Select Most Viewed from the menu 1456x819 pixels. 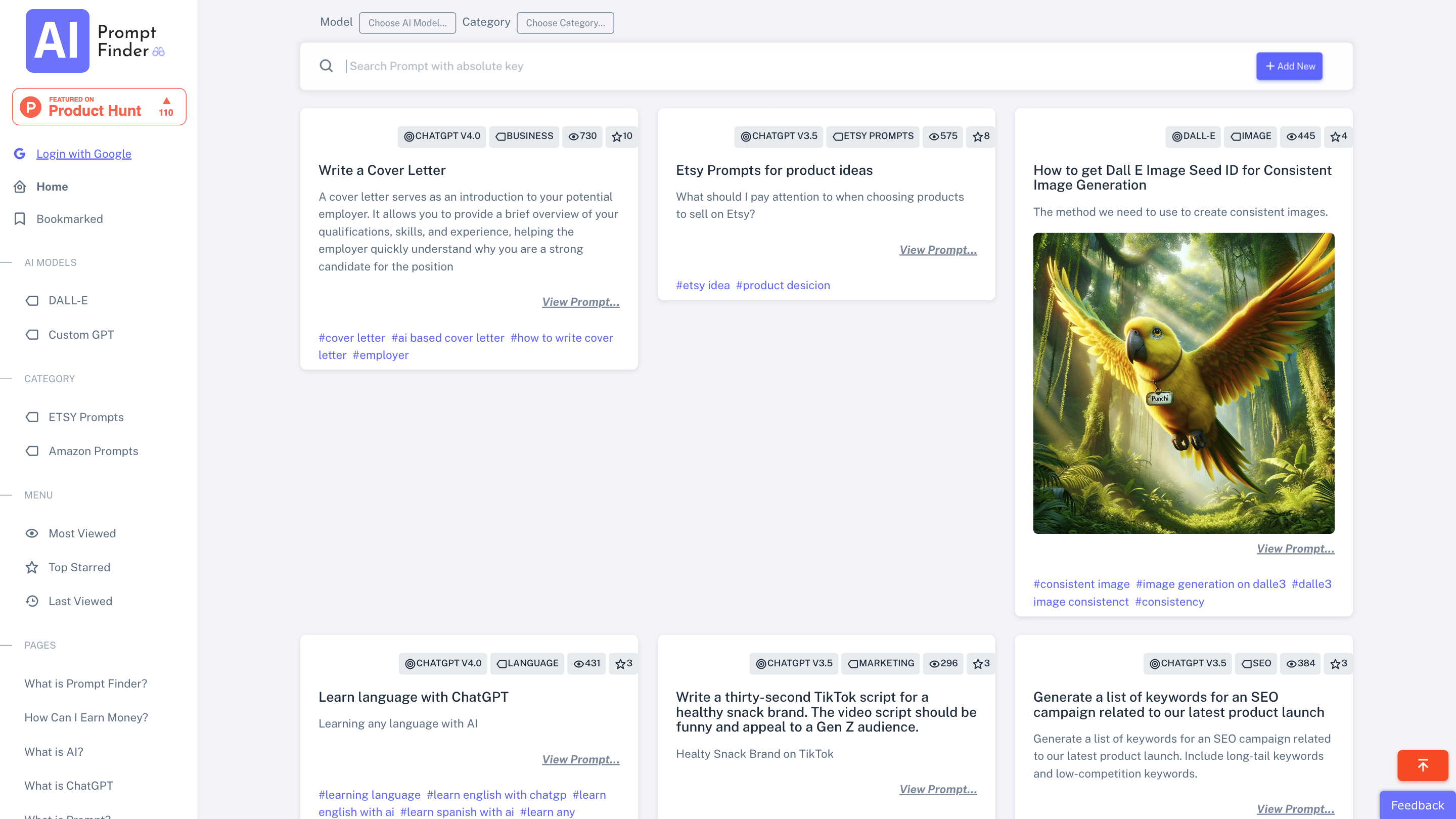coord(82,533)
